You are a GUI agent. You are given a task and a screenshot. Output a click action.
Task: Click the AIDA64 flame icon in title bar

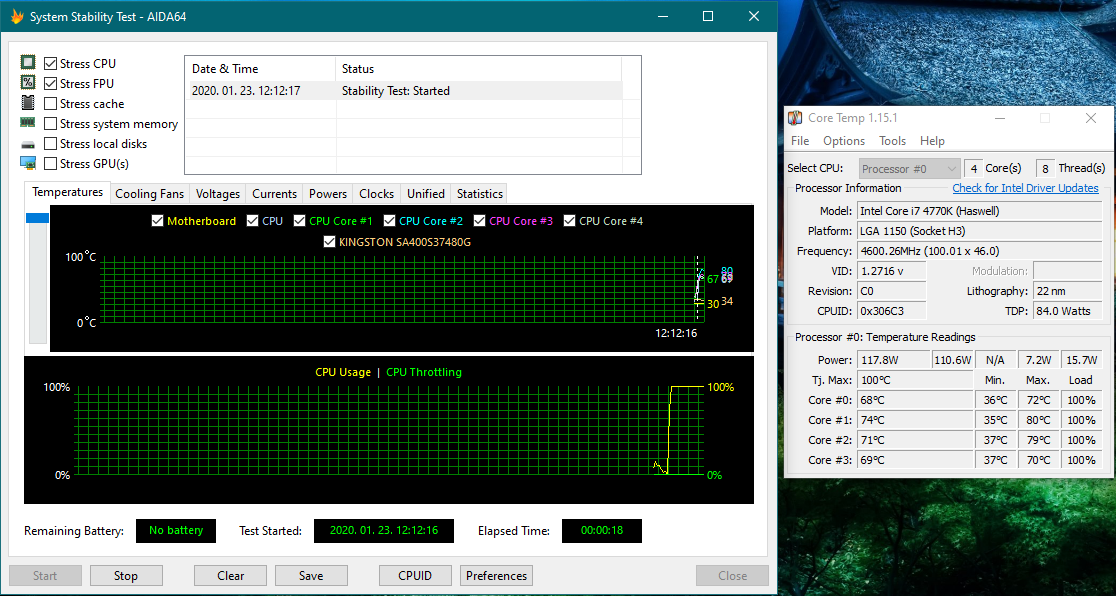17,16
